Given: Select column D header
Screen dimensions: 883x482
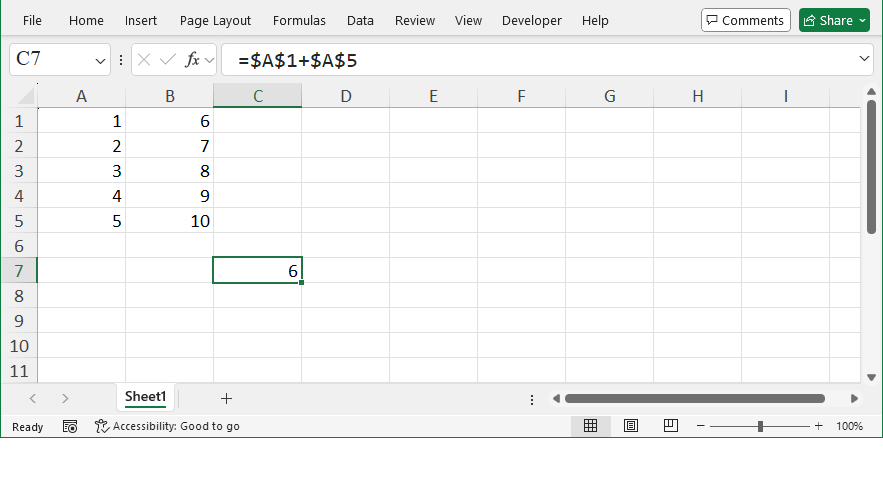Looking at the screenshot, I should click(x=346, y=96).
